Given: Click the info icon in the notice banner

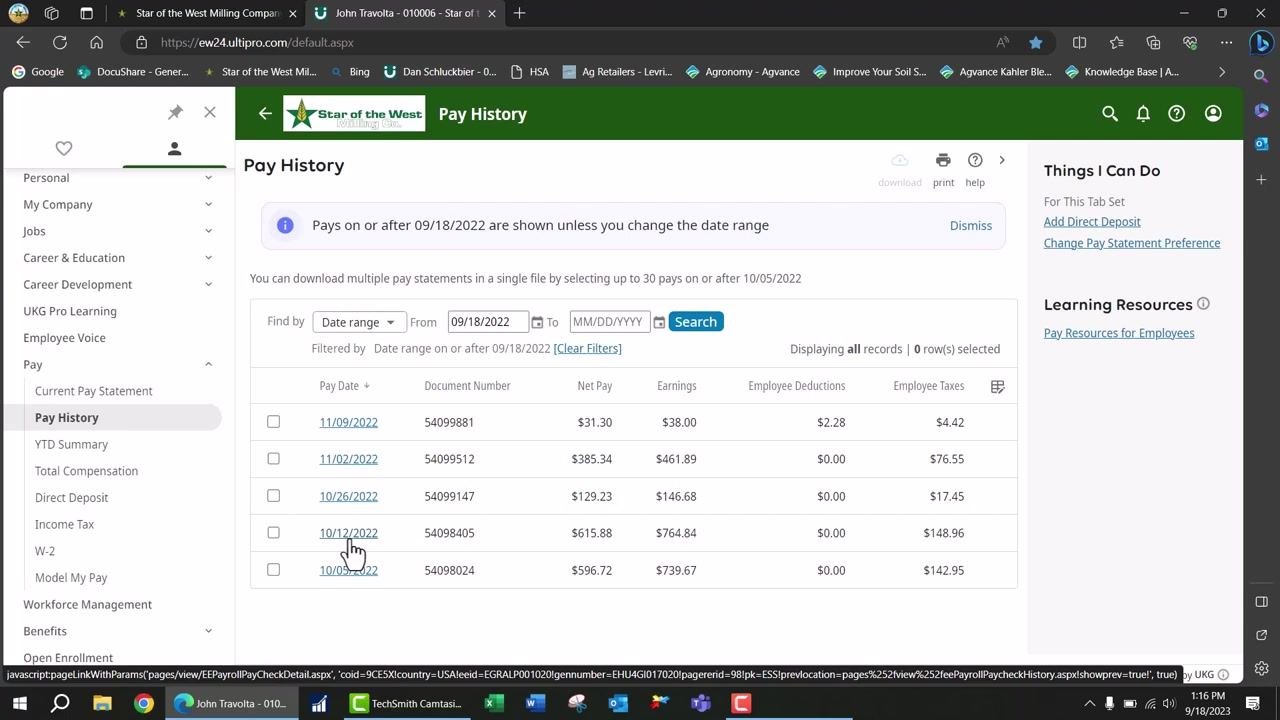Looking at the screenshot, I should pyautogui.click(x=285, y=225).
